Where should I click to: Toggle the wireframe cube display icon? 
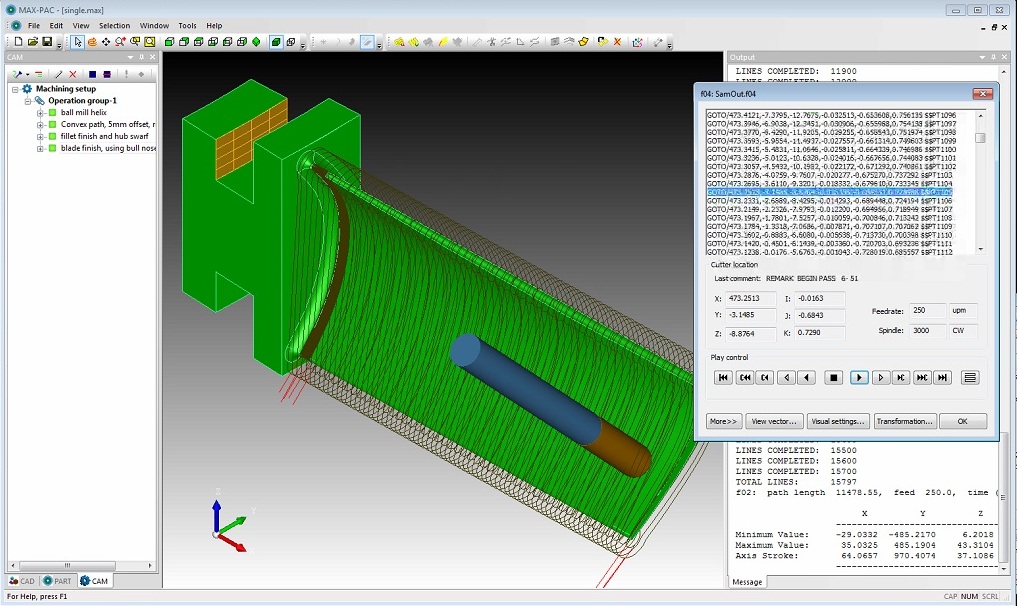pos(291,42)
